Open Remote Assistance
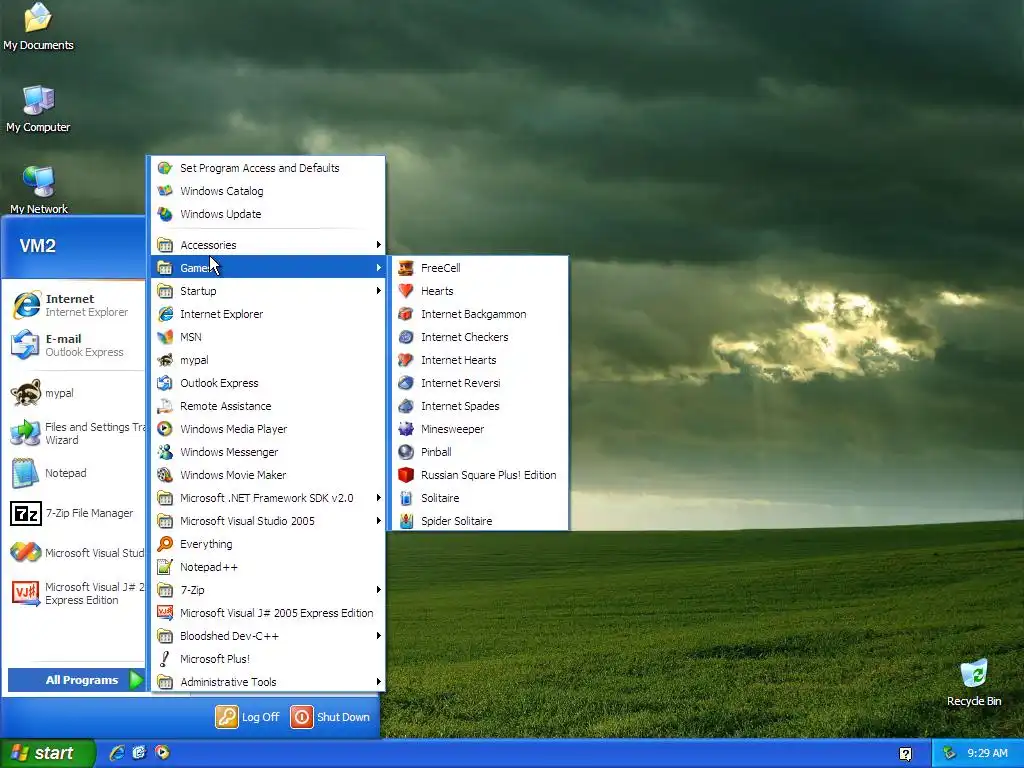 point(268,406)
